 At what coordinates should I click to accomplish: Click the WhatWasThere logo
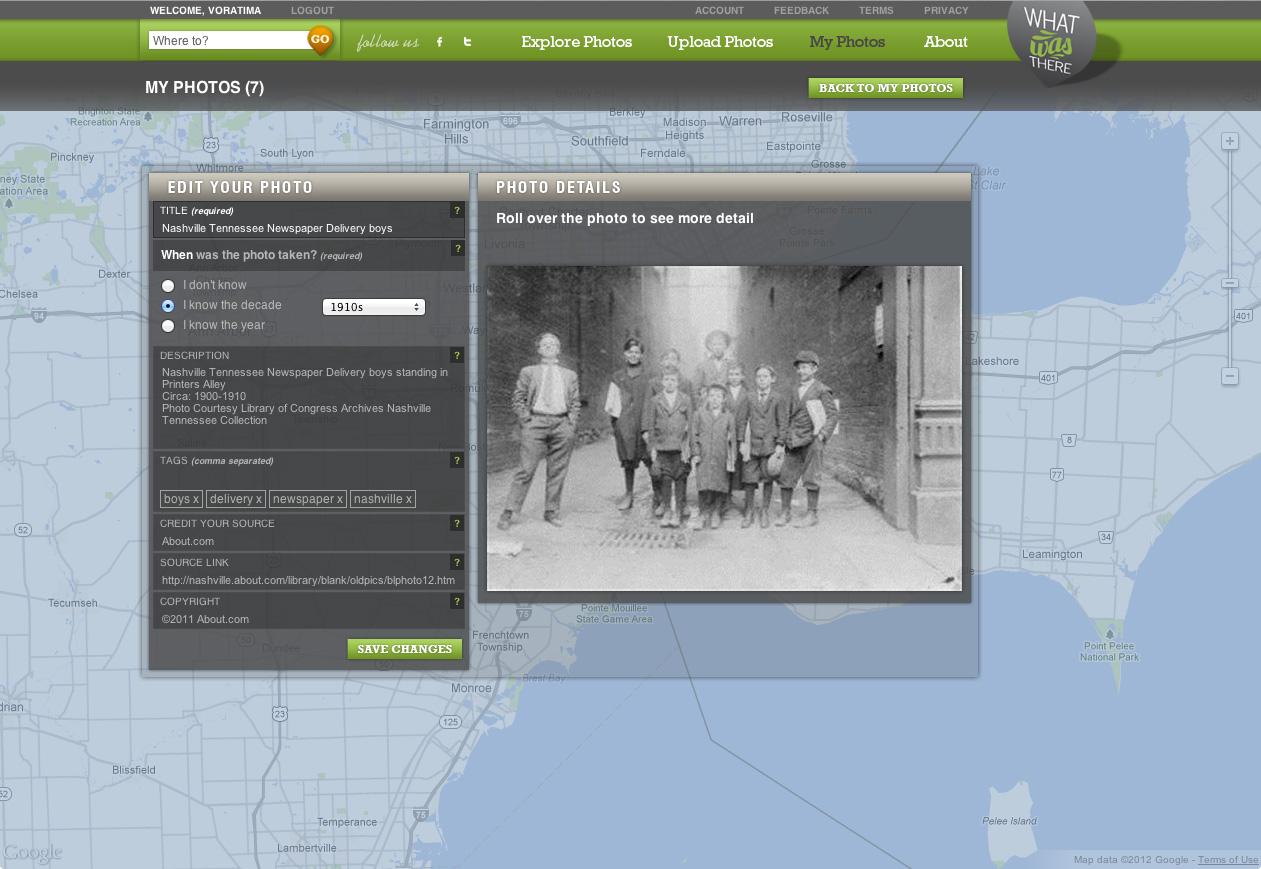(x=1052, y=43)
